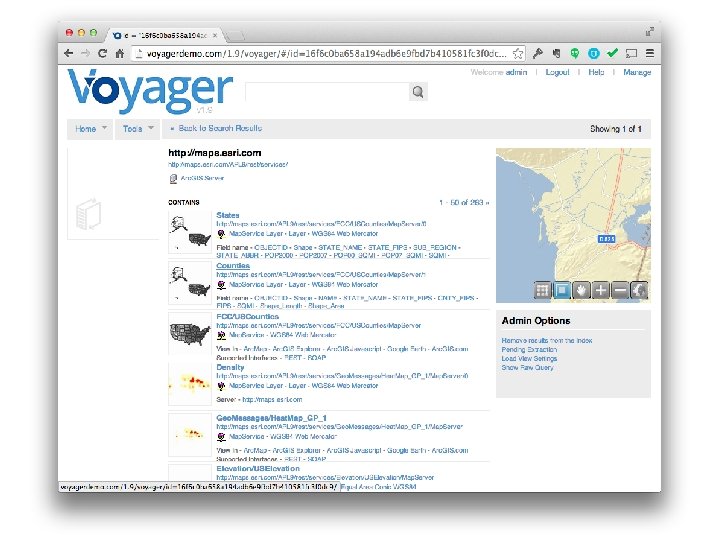Click the Density MapService layer icon
This screenshot has width=720, height=540.
click(221, 386)
